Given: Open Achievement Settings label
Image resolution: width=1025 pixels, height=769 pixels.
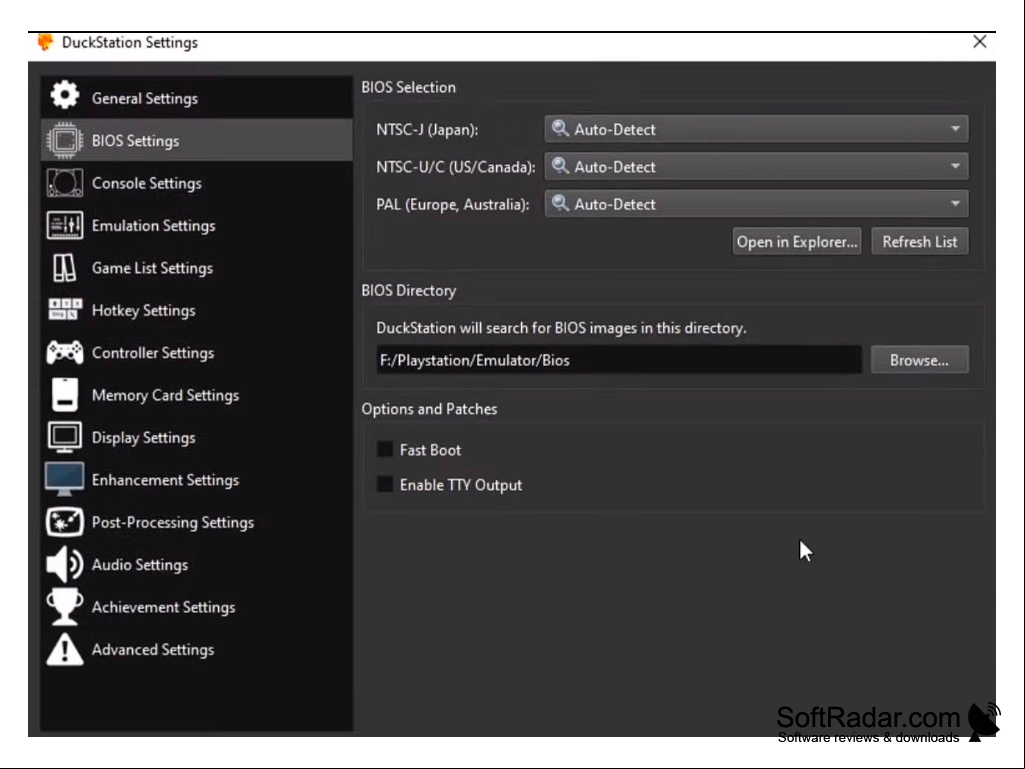Looking at the screenshot, I should (163, 607).
